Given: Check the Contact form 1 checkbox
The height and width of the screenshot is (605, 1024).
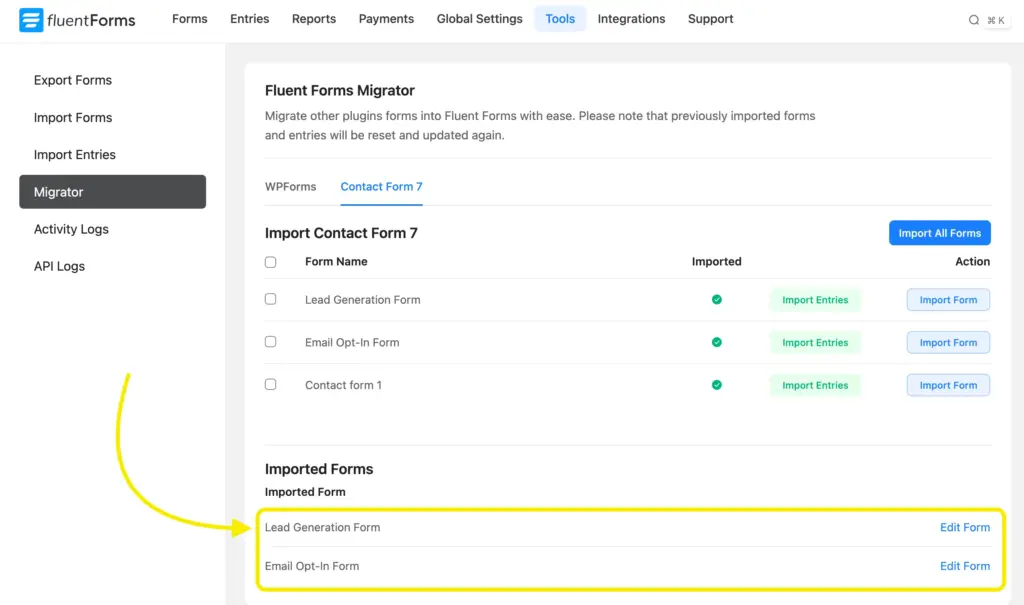Looking at the screenshot, I should (x=270, y=385).
